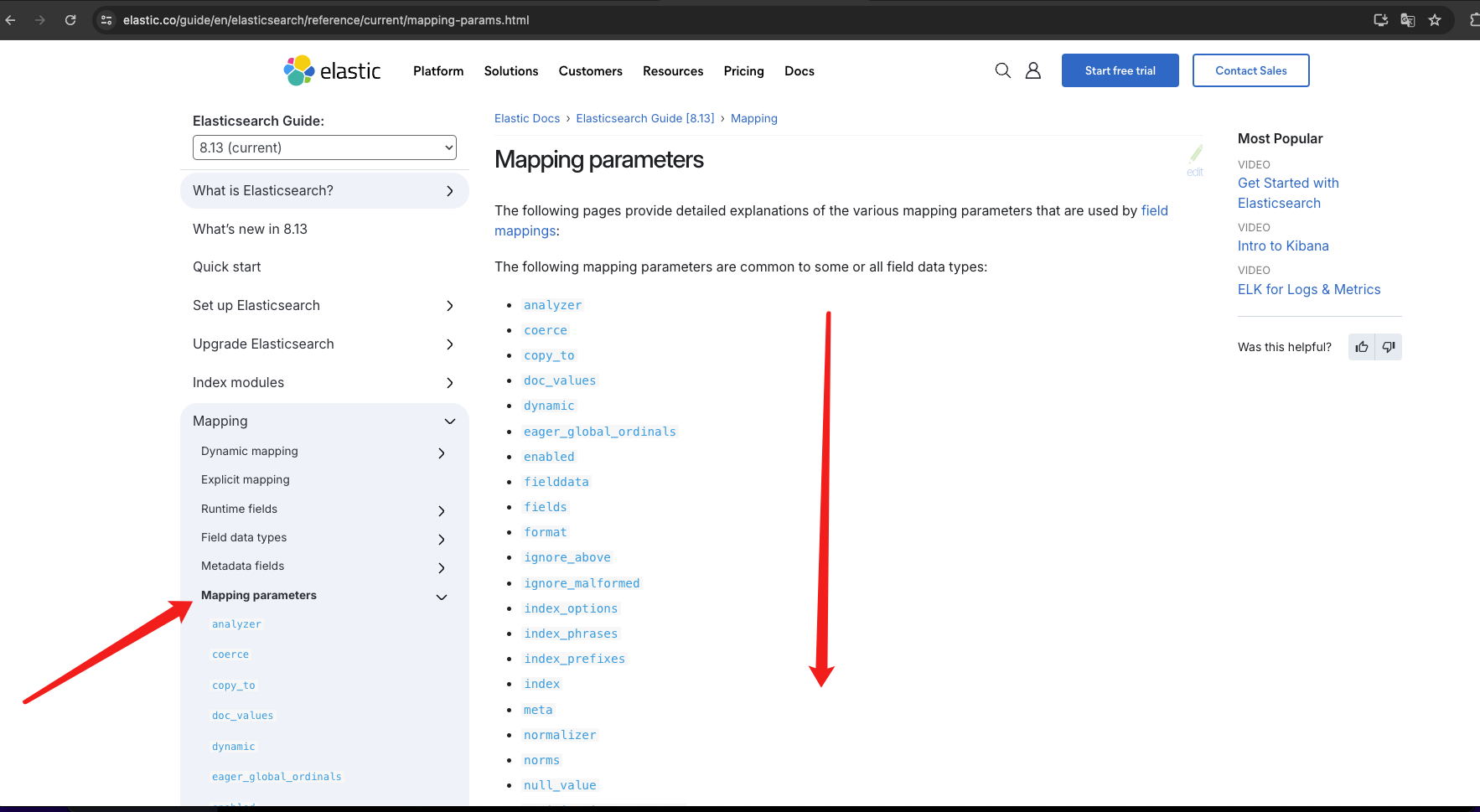This screenshot has width=1480, height=812.
Task: Open Explicit mapping in sidebar
Action: (x=246, y=479)
